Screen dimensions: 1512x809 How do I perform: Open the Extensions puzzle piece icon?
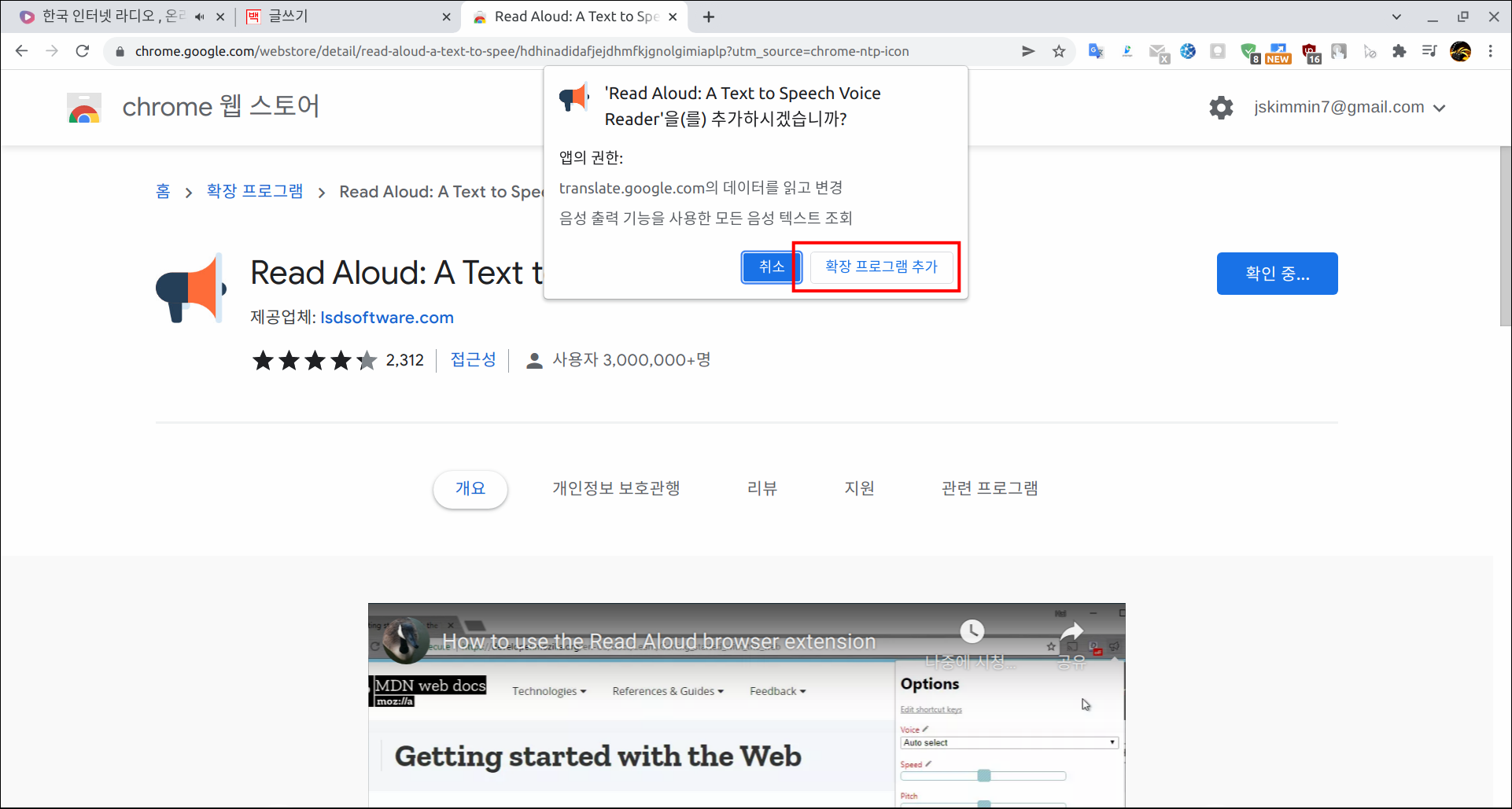tap(1400, 51)
